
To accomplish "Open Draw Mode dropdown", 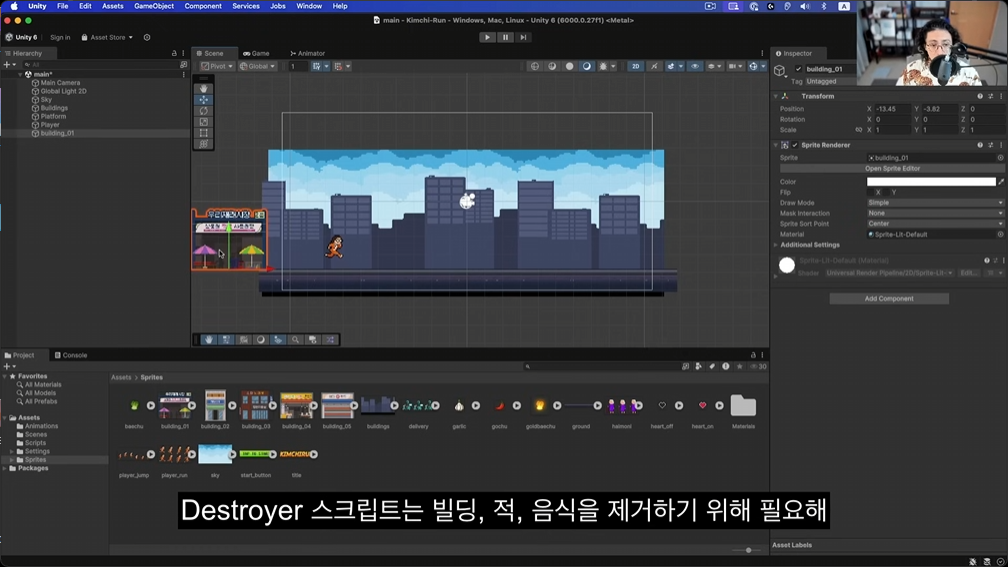I will coord(935,202).
